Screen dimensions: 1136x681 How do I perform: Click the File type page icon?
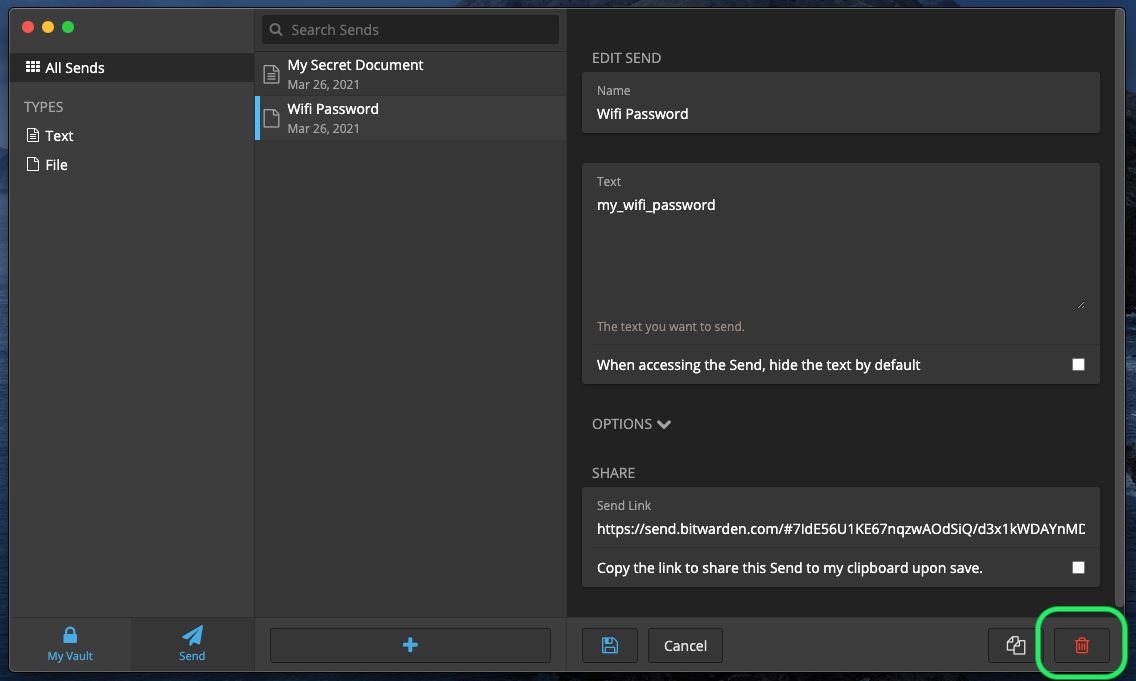click(33, 164)
